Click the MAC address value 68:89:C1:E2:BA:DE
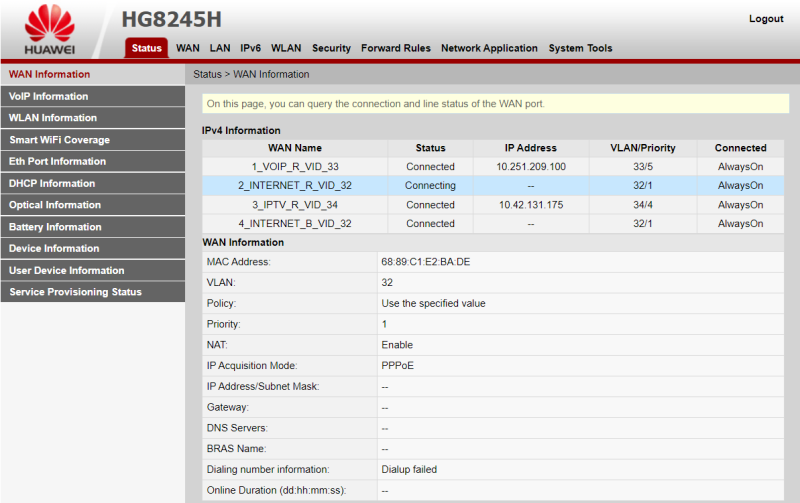 point(426,262)
